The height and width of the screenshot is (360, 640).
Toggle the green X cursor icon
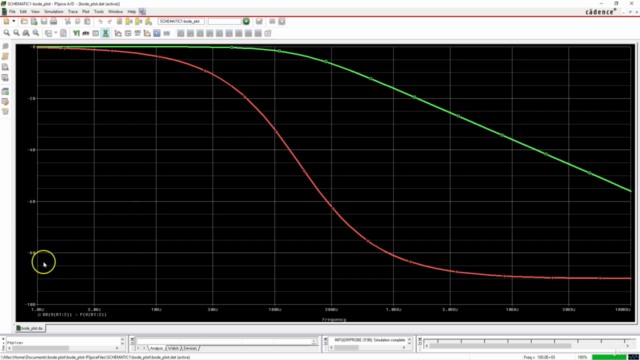(105, 33)
